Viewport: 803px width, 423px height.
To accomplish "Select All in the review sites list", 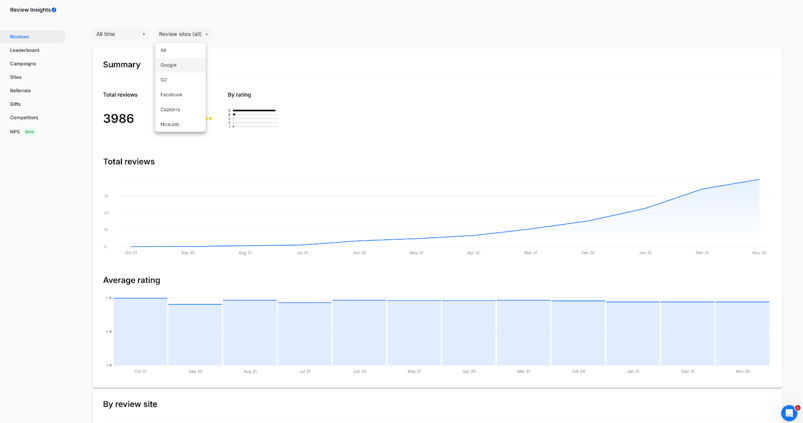I will (x=163, y=50).
